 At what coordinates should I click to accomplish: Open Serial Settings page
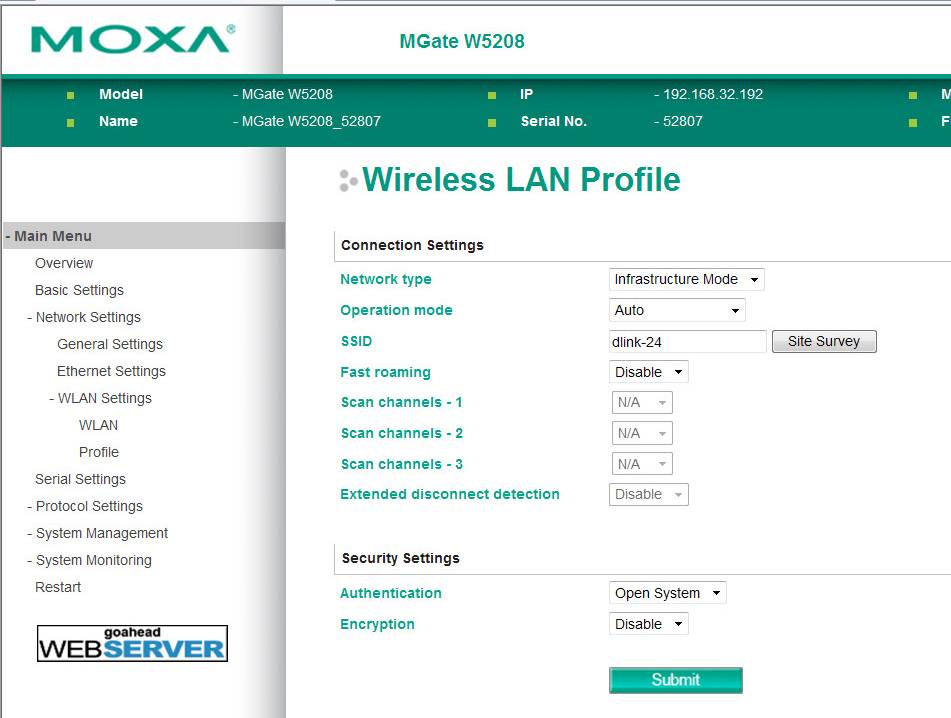click(x=80, y=479)
